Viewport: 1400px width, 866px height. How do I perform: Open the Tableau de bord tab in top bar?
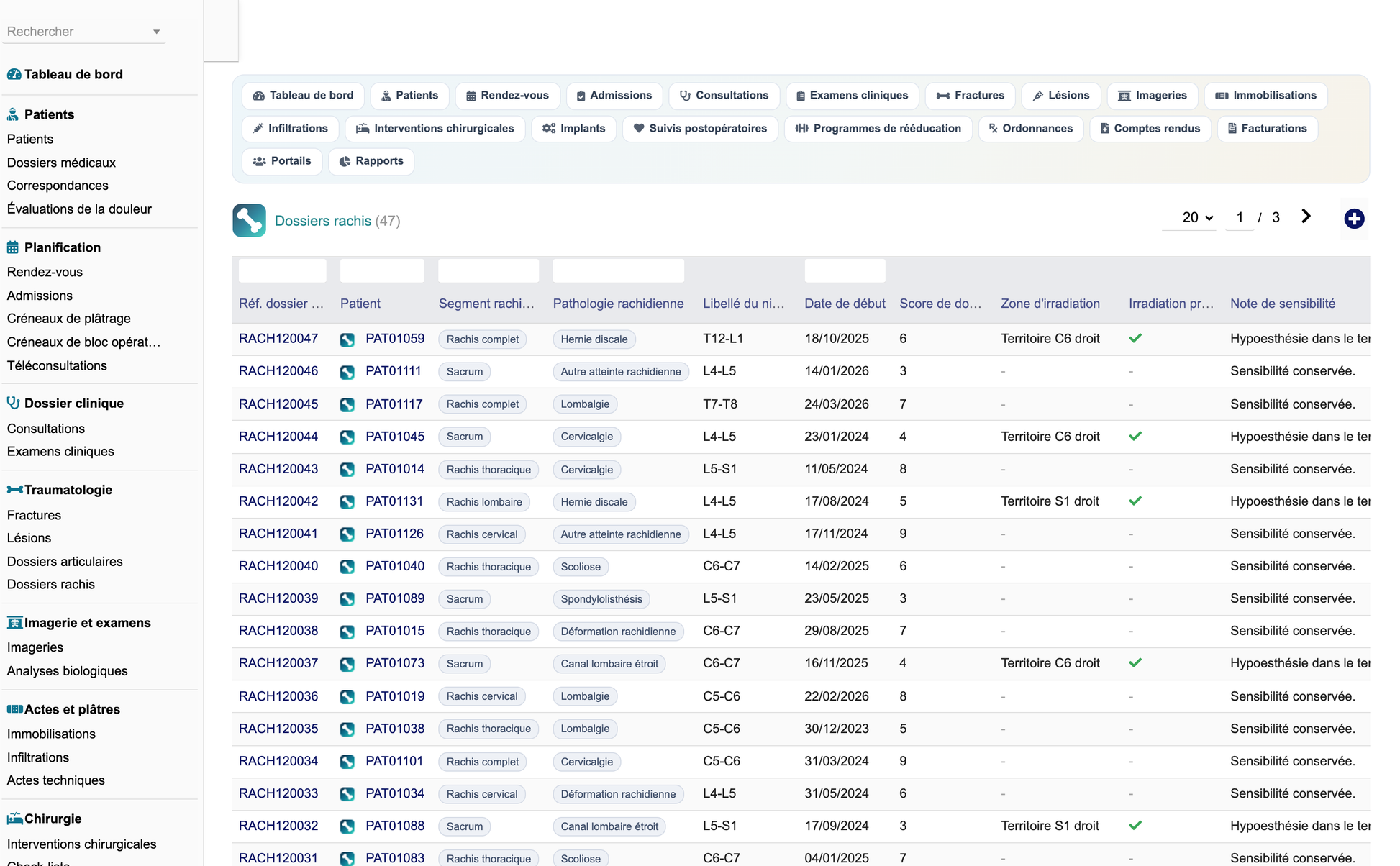click(x=303, y=96)
